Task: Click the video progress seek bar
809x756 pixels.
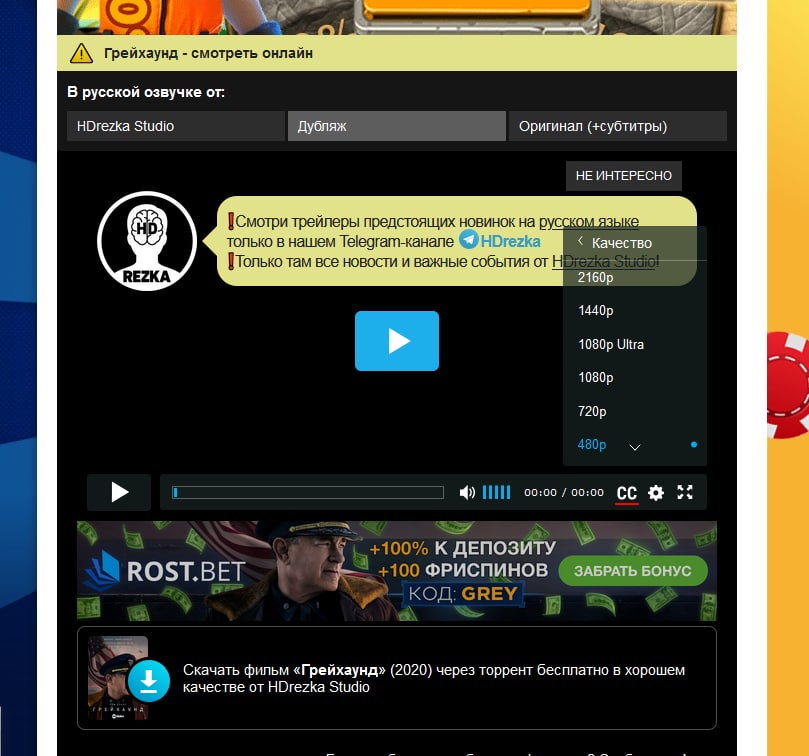Action: pyautogui.click(x=308, y=492)
